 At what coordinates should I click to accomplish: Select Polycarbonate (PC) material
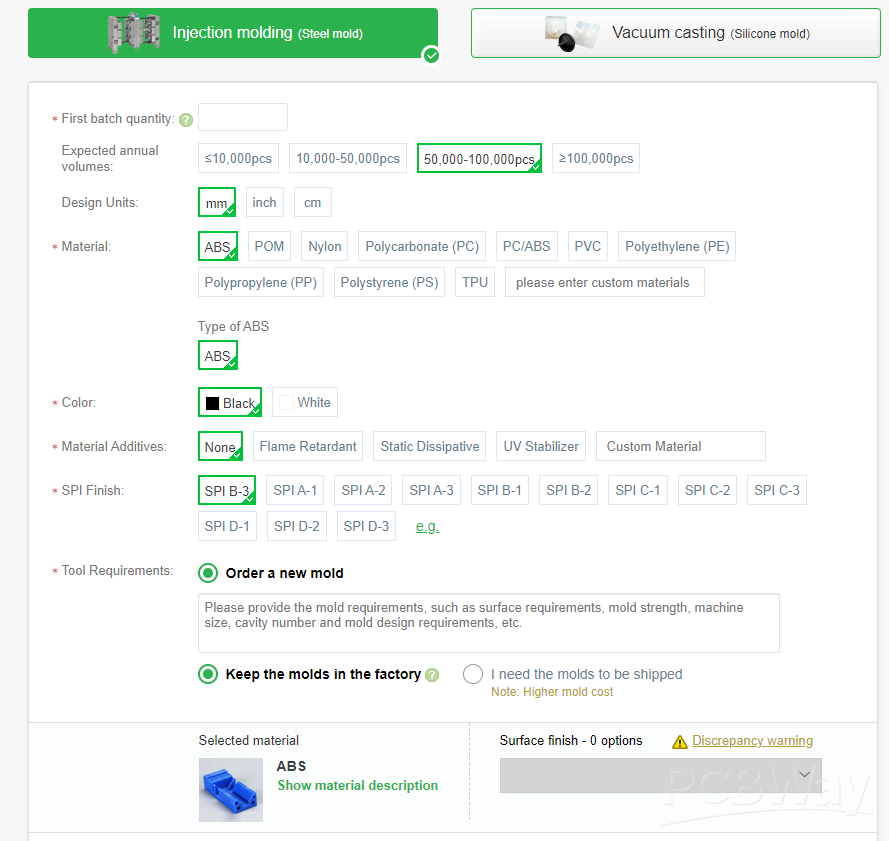pyautogui.click(x=422, y=246)
